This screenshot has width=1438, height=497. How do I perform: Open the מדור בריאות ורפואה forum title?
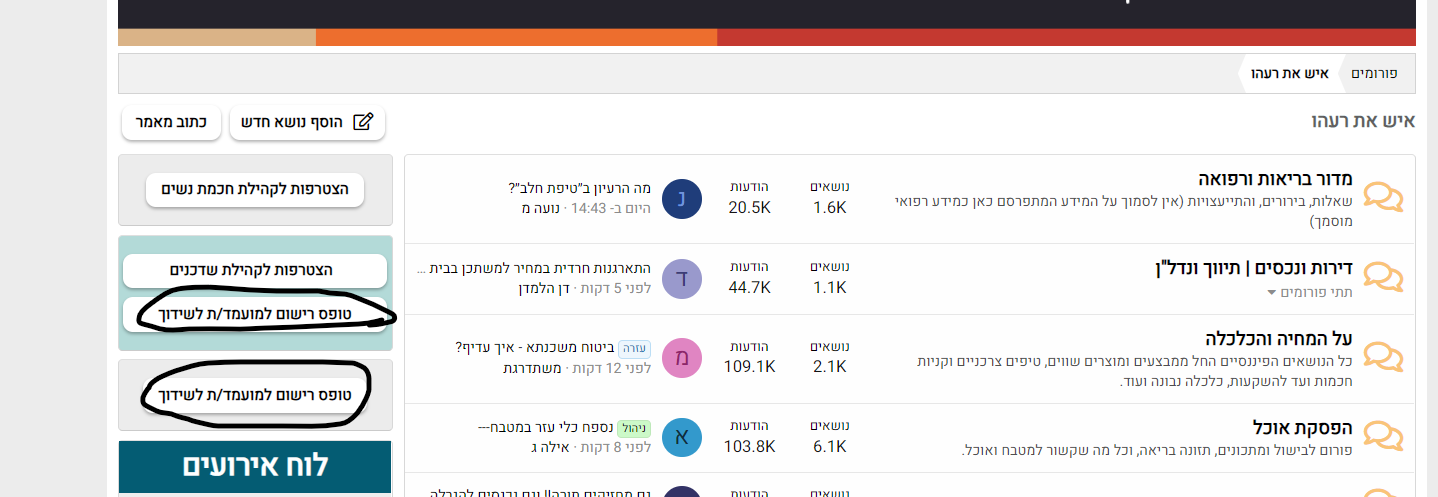pyautogui.click(x=1275, y=180)
